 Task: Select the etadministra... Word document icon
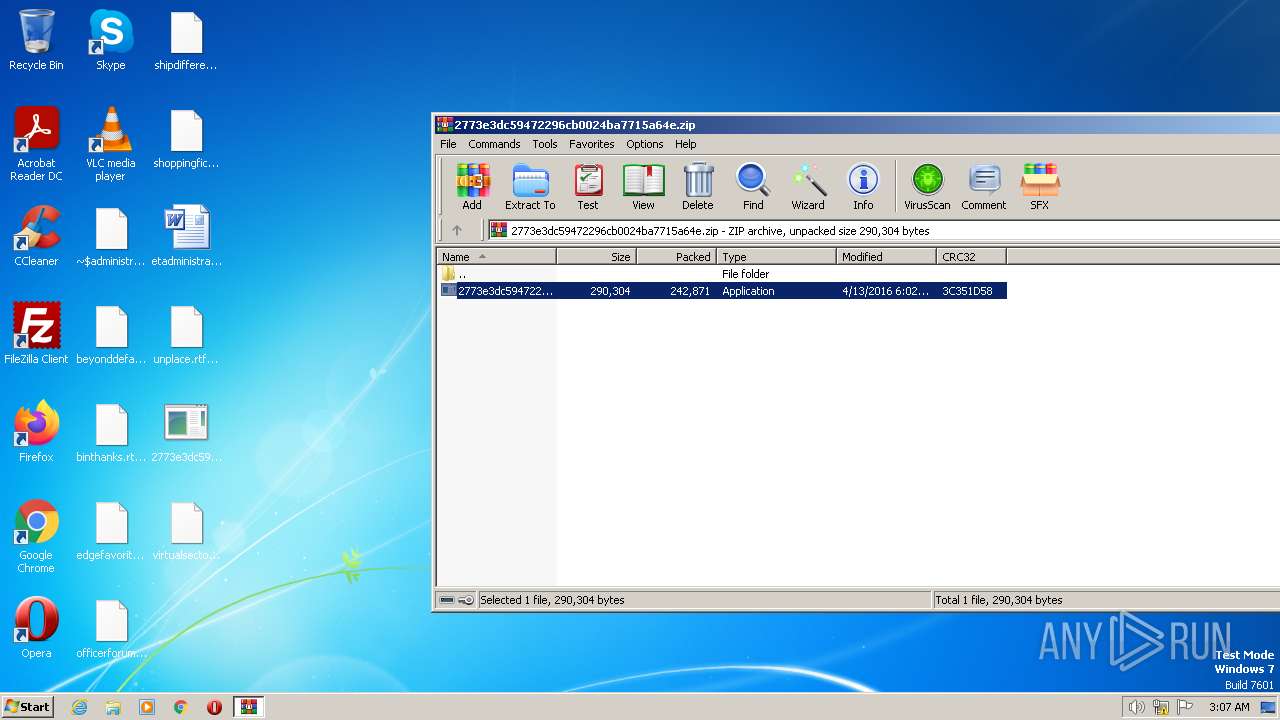point(186,236)
